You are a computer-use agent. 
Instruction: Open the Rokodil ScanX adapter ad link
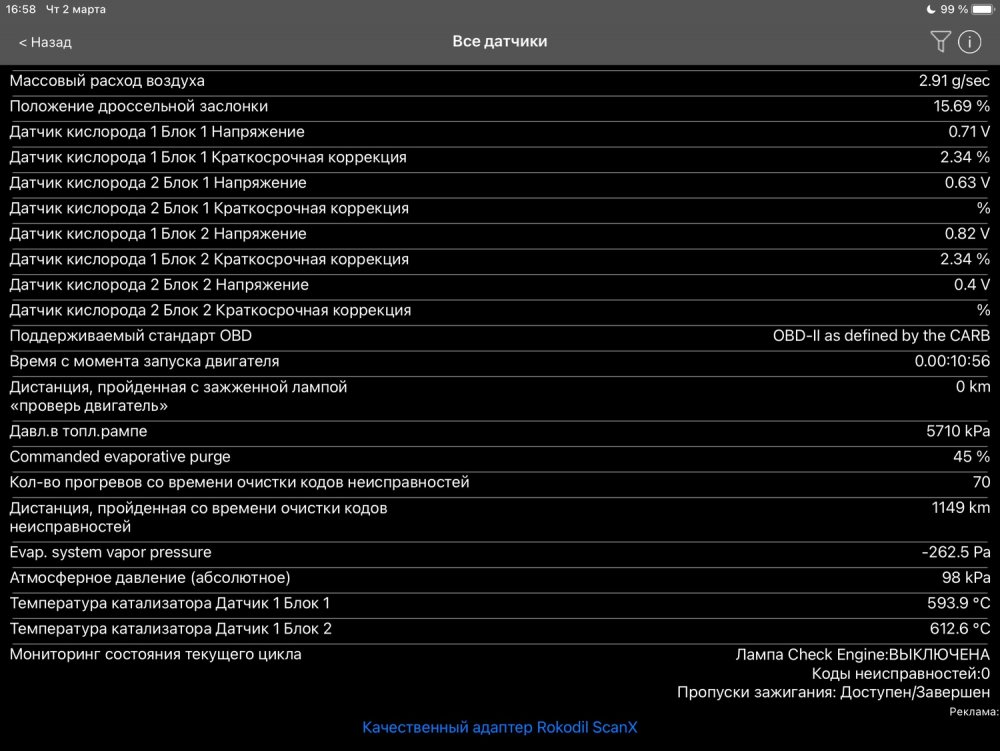(x=500, y=727)
